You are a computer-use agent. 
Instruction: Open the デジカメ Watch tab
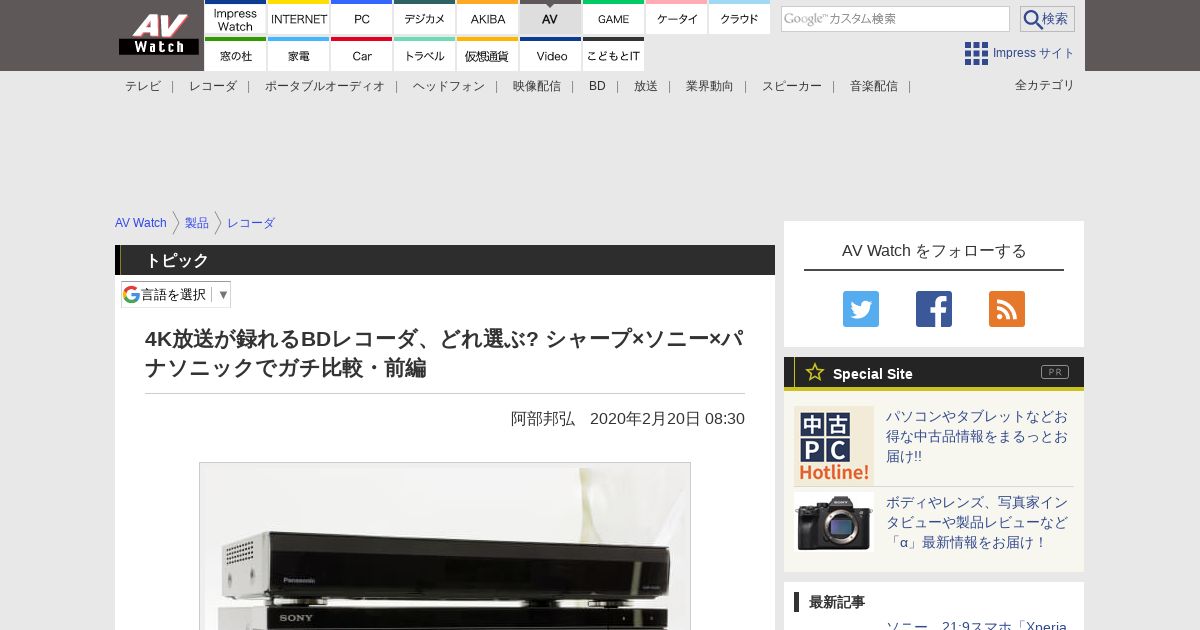pos(425,18)
